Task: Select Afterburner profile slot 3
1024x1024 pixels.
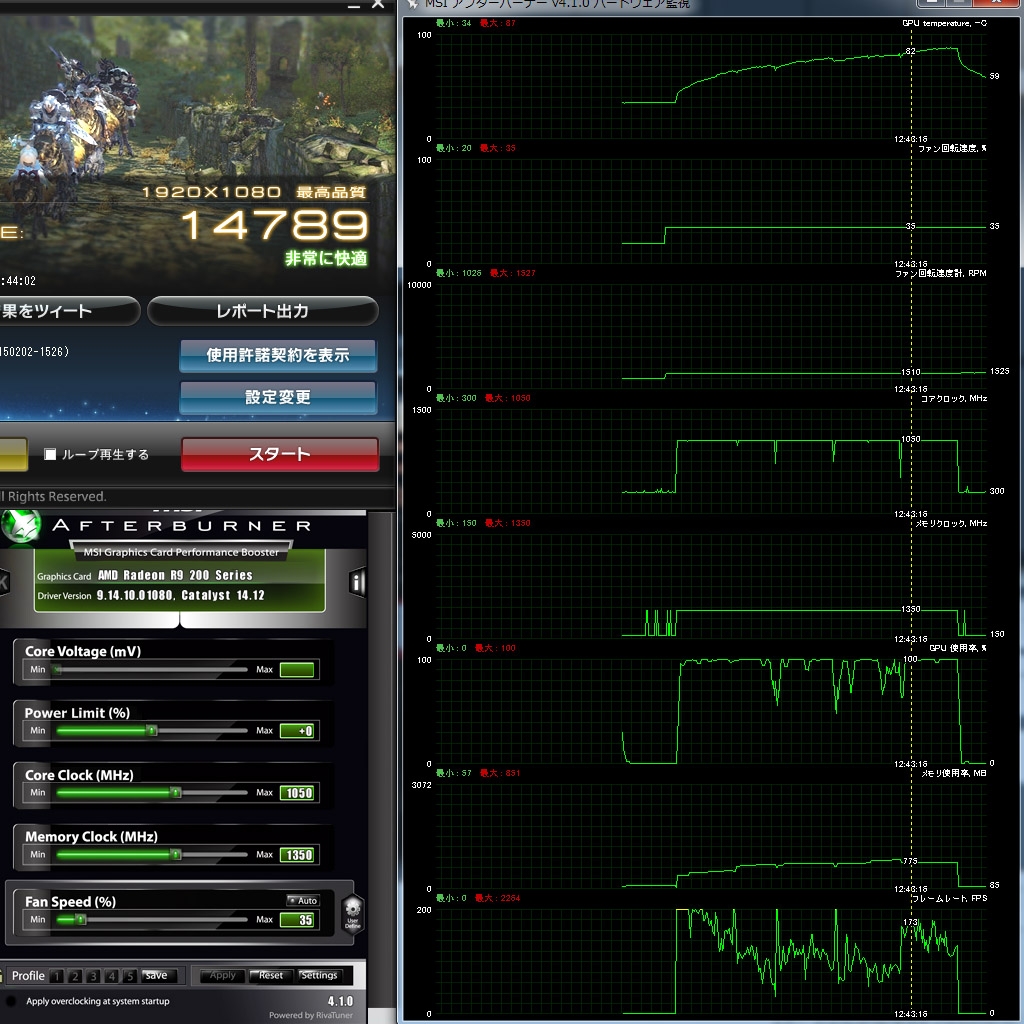Action: (93, 976)
